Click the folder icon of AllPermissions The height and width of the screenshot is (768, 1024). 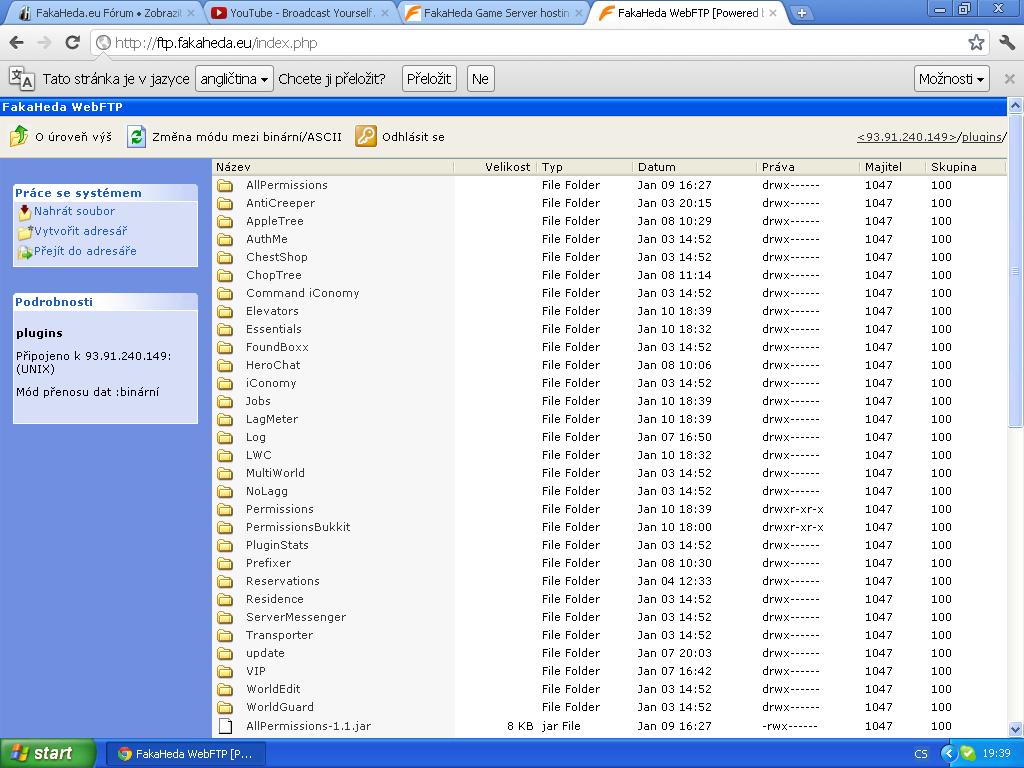coord(225,185)
